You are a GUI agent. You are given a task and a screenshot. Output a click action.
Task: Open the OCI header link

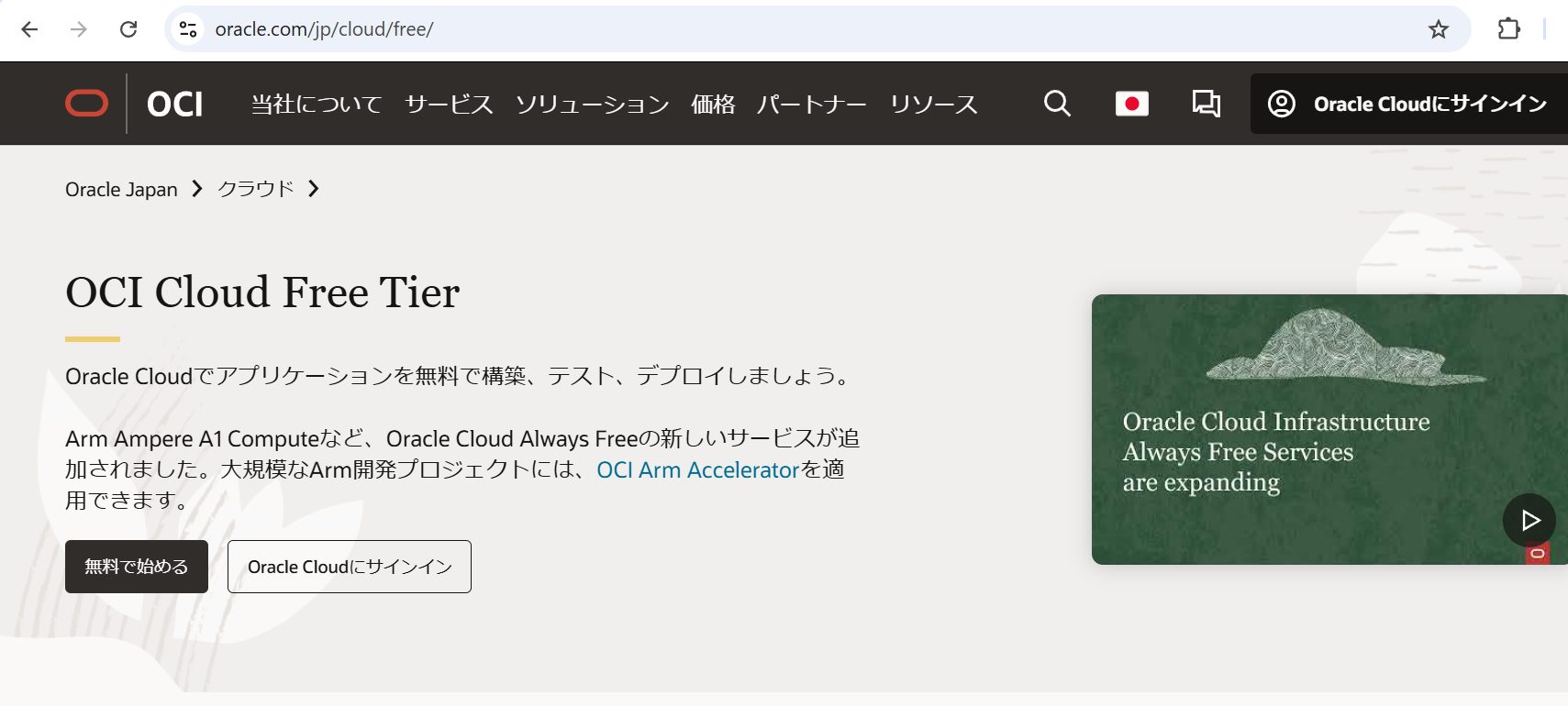[174, 105]
